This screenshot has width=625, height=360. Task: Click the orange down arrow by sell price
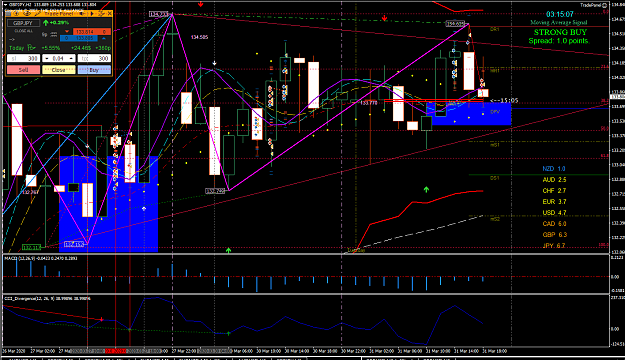pos(67,31)
